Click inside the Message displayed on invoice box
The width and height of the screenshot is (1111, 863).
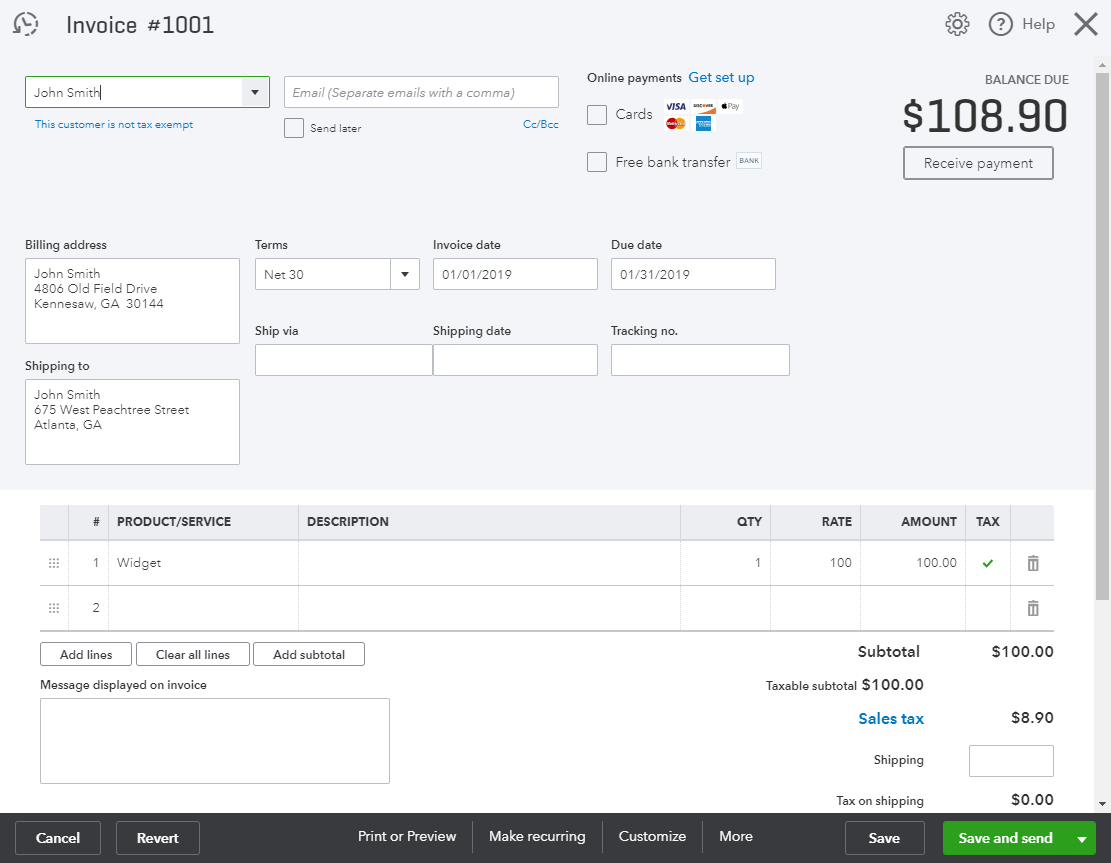[215, 740]
